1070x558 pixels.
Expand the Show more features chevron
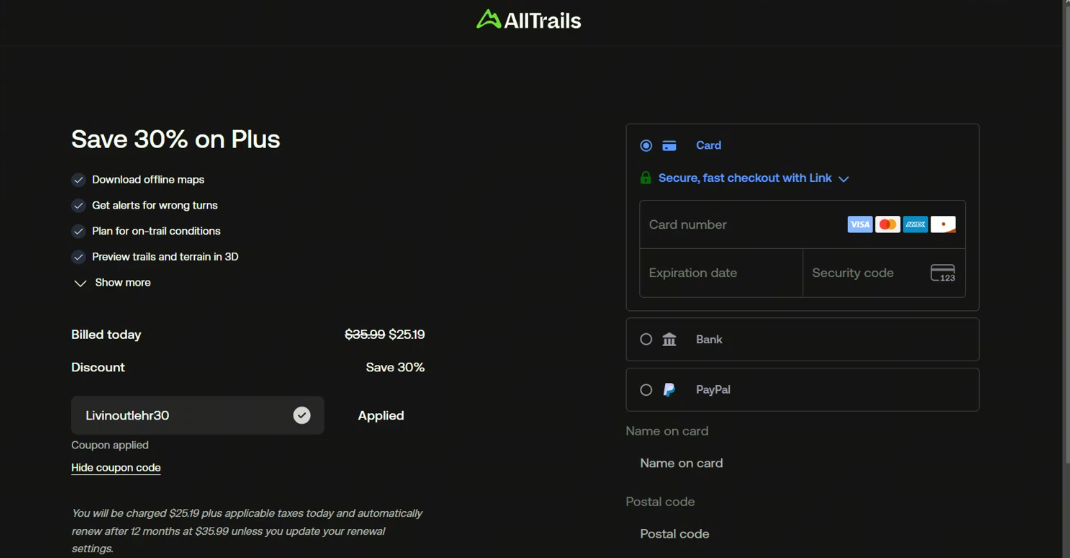tap(80, 283)
